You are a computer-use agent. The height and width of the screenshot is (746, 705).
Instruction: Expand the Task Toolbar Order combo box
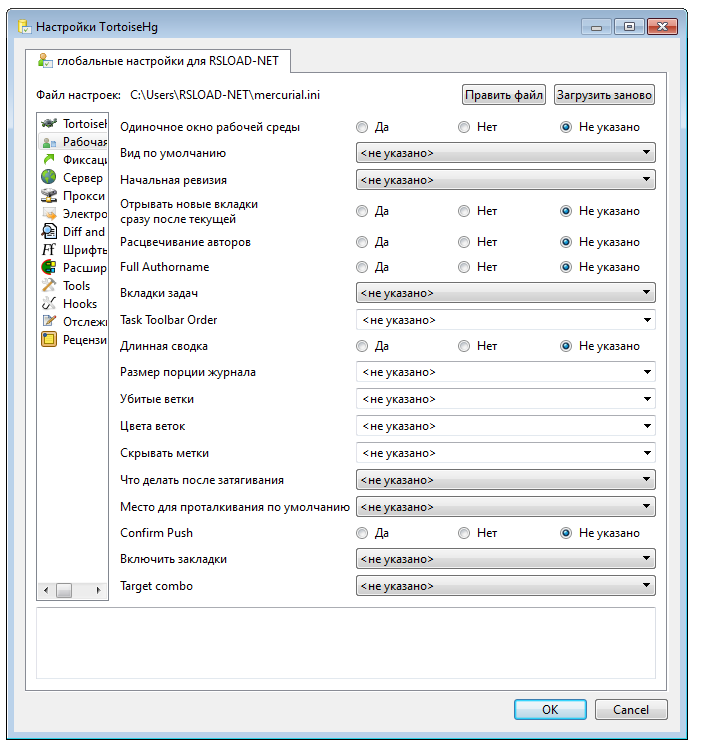tap(647, 320)
